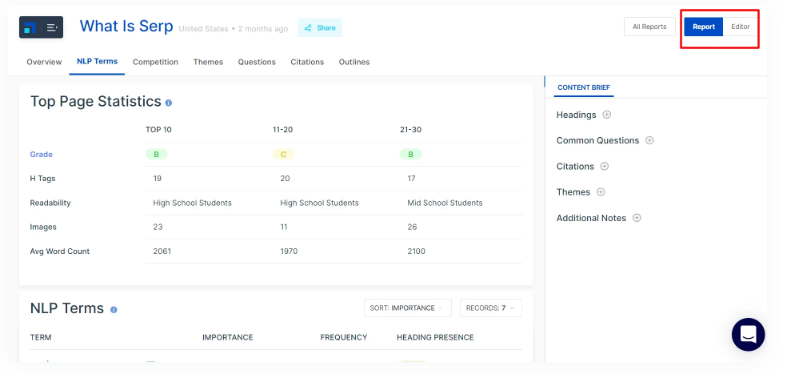Click the Avg Word Count value 1970
Screen dimensions: 792x376
289,251
